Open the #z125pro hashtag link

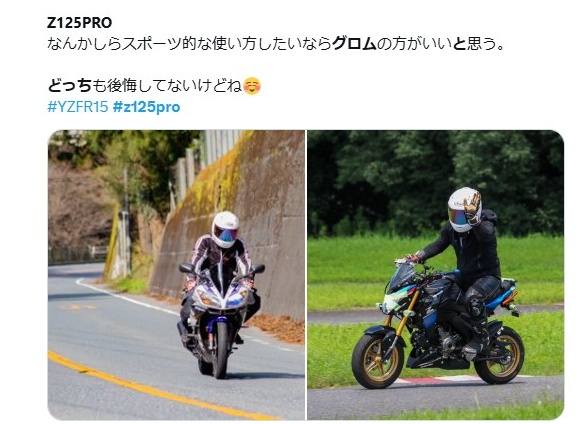click(146, 107)
